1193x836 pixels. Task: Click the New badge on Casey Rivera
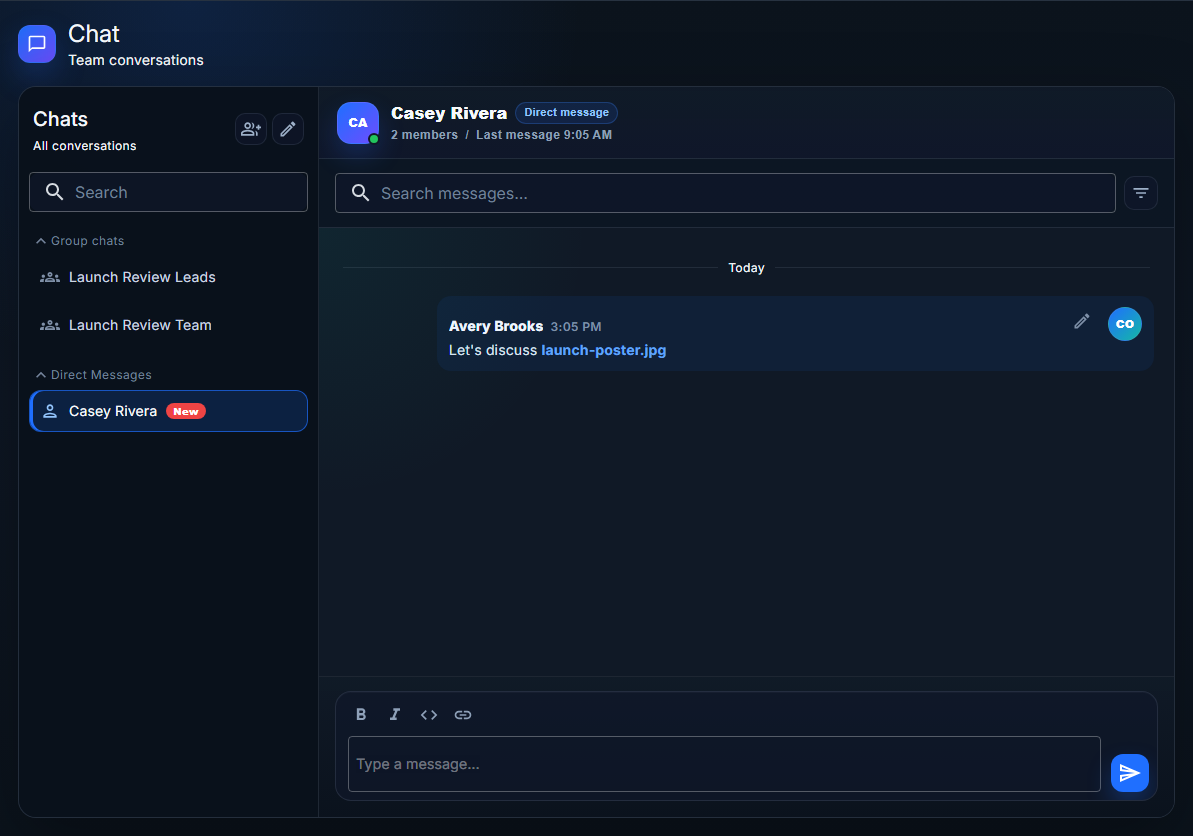tap(186, 412)
